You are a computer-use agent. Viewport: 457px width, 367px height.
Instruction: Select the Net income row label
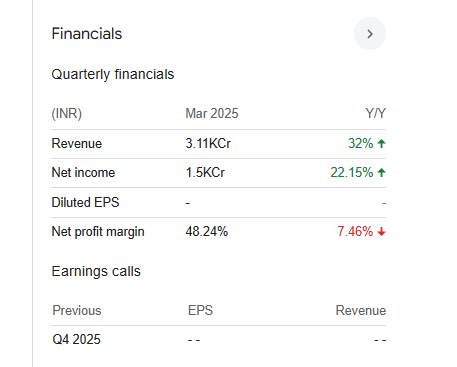point(83,172)
